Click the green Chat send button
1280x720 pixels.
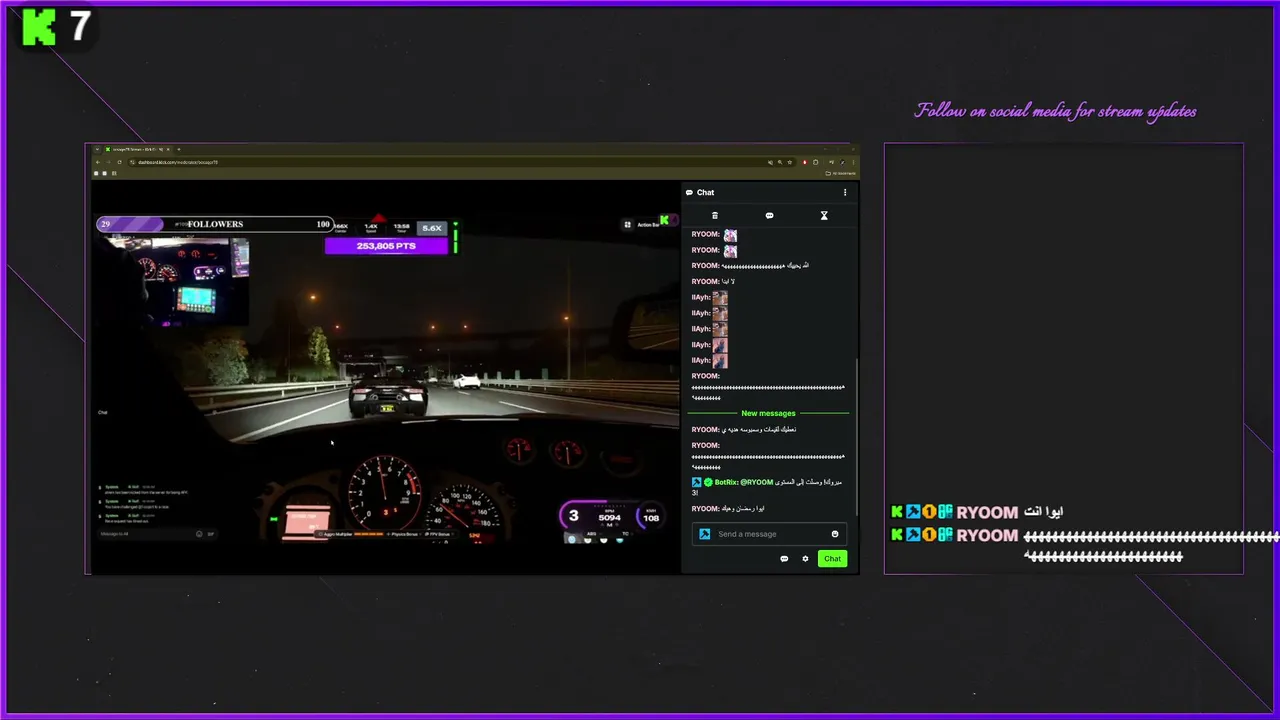point(832,558)
